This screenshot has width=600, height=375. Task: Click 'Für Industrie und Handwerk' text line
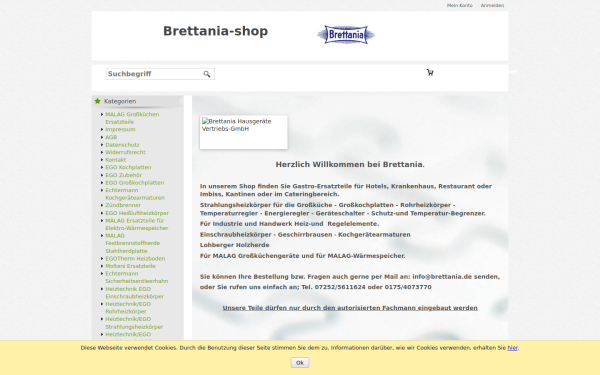pos(289,224)
